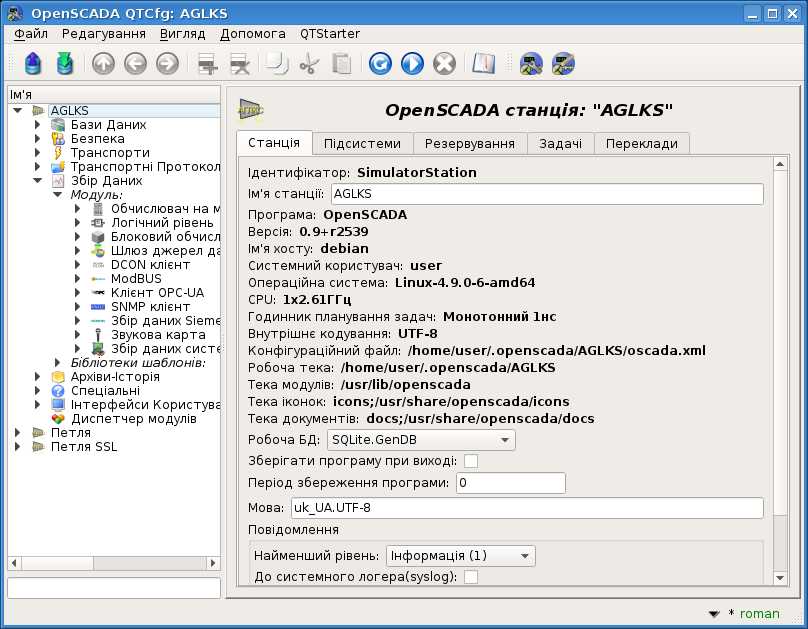808x629 pixels.
Task: Click the Ім'я tree column header
Action: pos(114,95)
